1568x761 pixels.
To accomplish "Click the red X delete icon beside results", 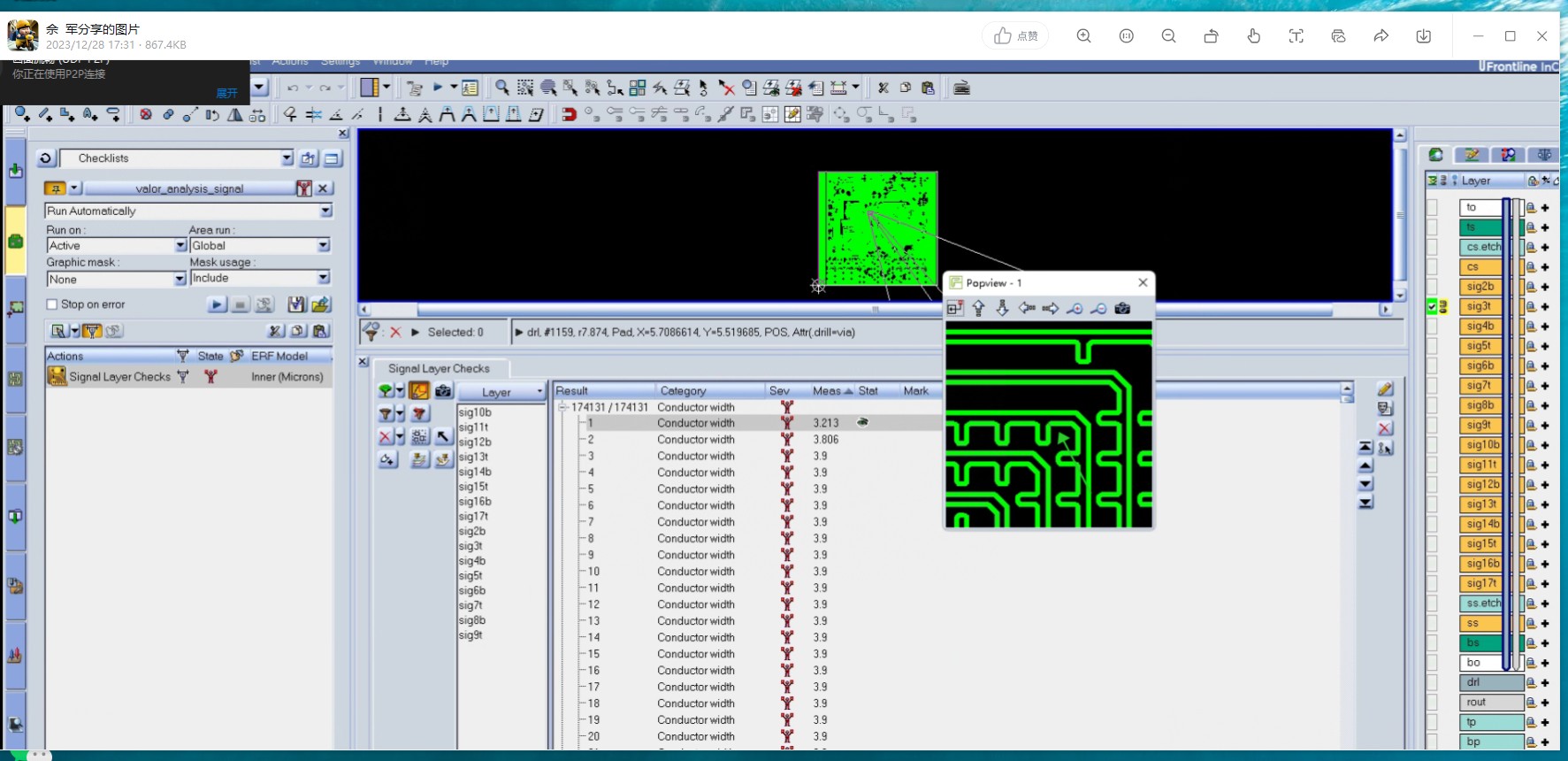I will pos(1385,428).
